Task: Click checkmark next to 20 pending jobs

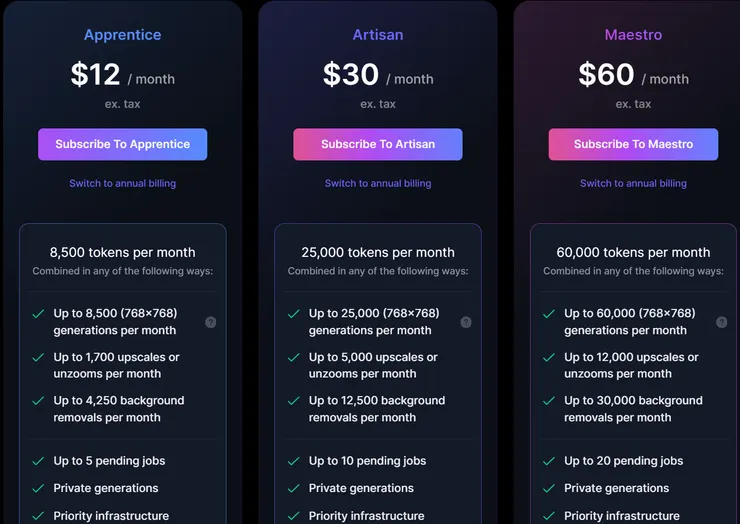Action: [x=549, y=461]
